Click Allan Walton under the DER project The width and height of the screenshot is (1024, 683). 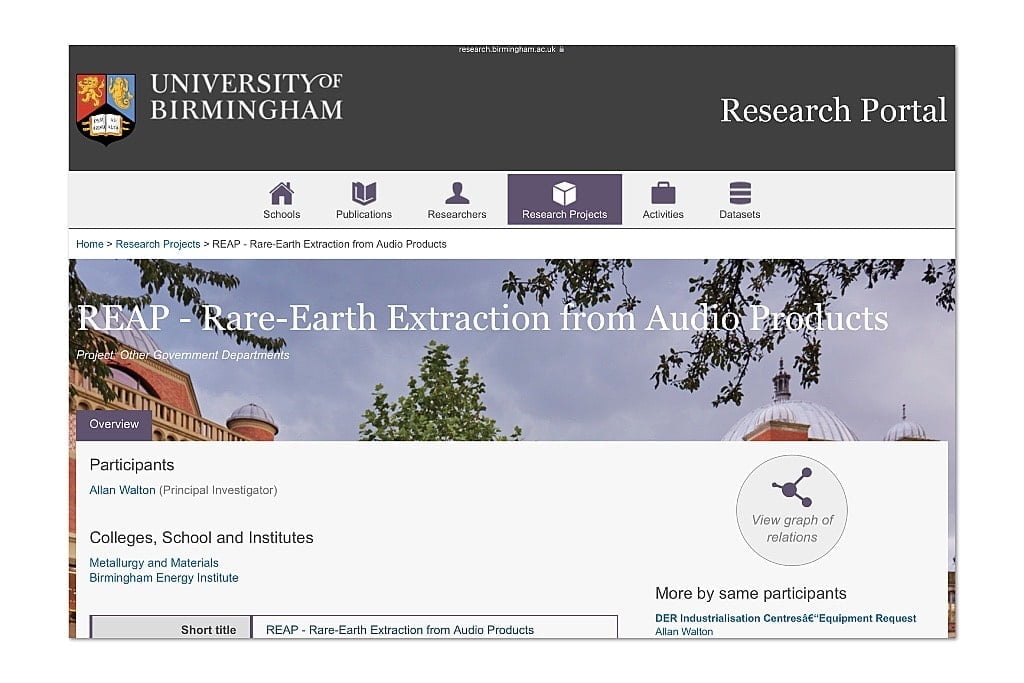click(x=684, y=631)
